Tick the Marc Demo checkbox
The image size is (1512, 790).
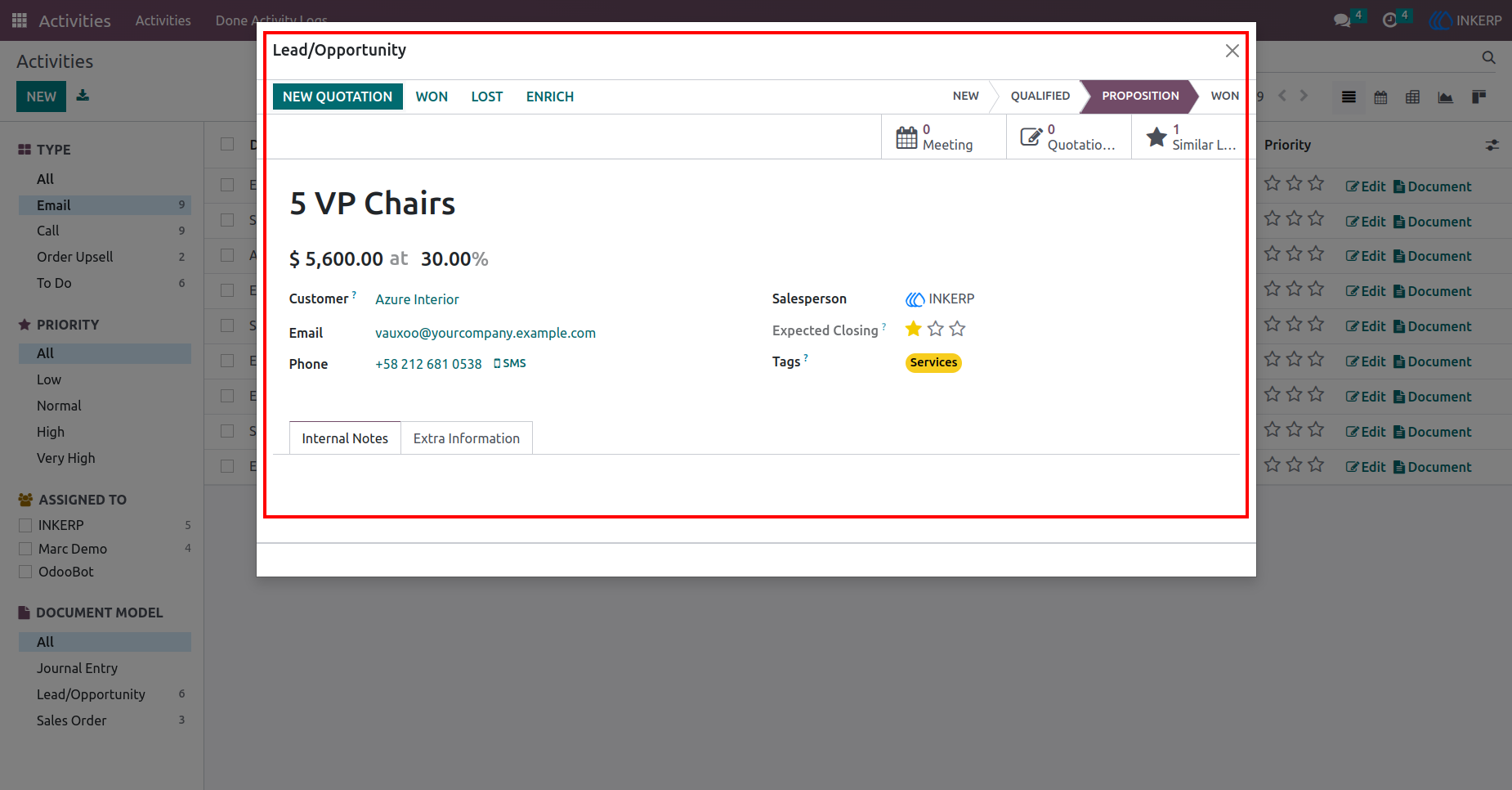pyautogui.click(x=25, y=549)
